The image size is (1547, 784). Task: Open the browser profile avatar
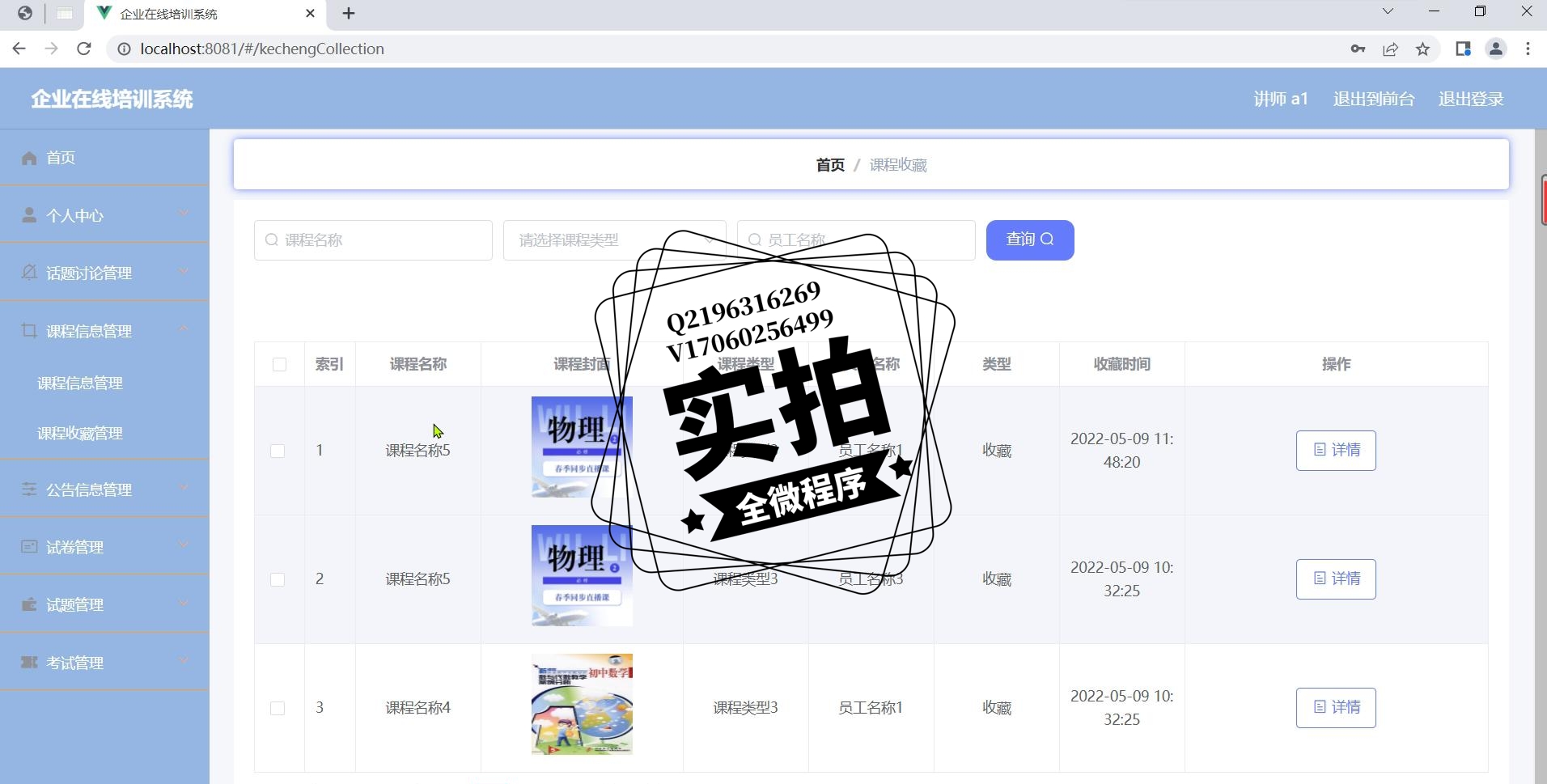[x=1496, y=49]
